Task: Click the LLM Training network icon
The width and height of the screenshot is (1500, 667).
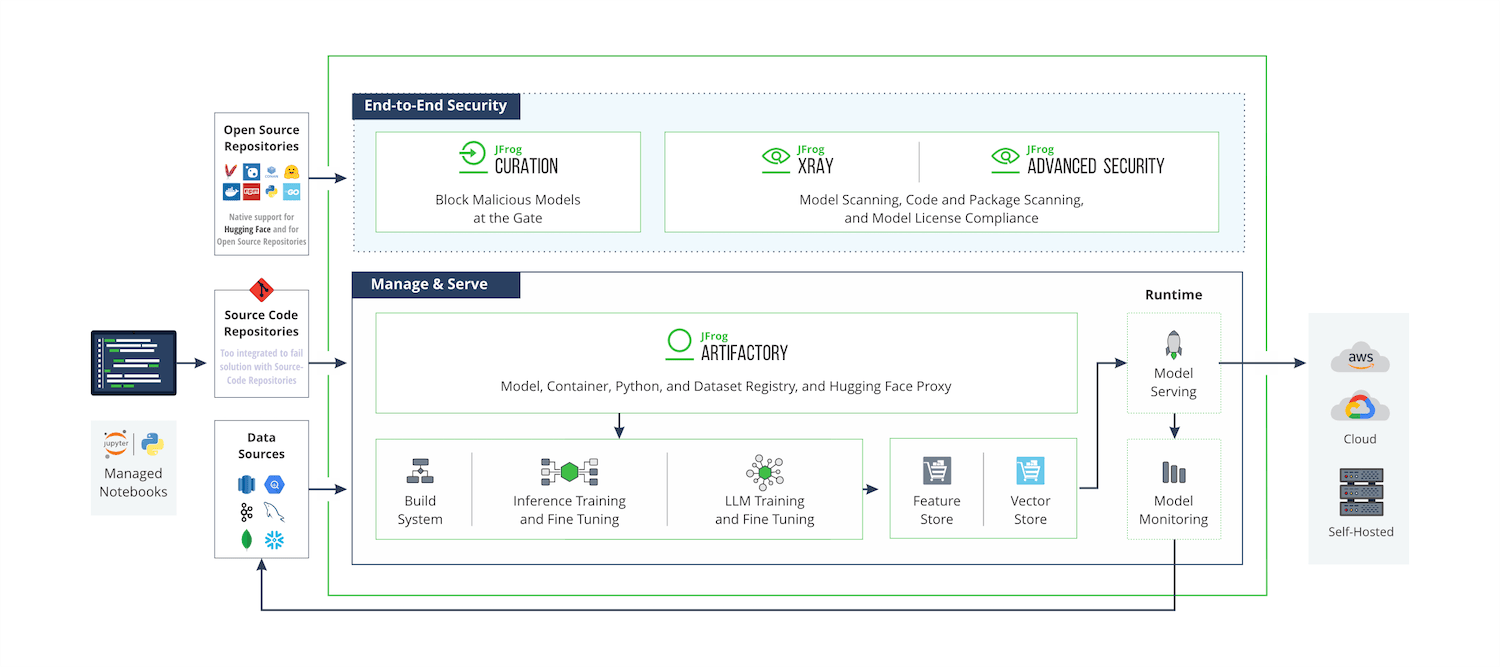Action: click(x=764, y=471)
